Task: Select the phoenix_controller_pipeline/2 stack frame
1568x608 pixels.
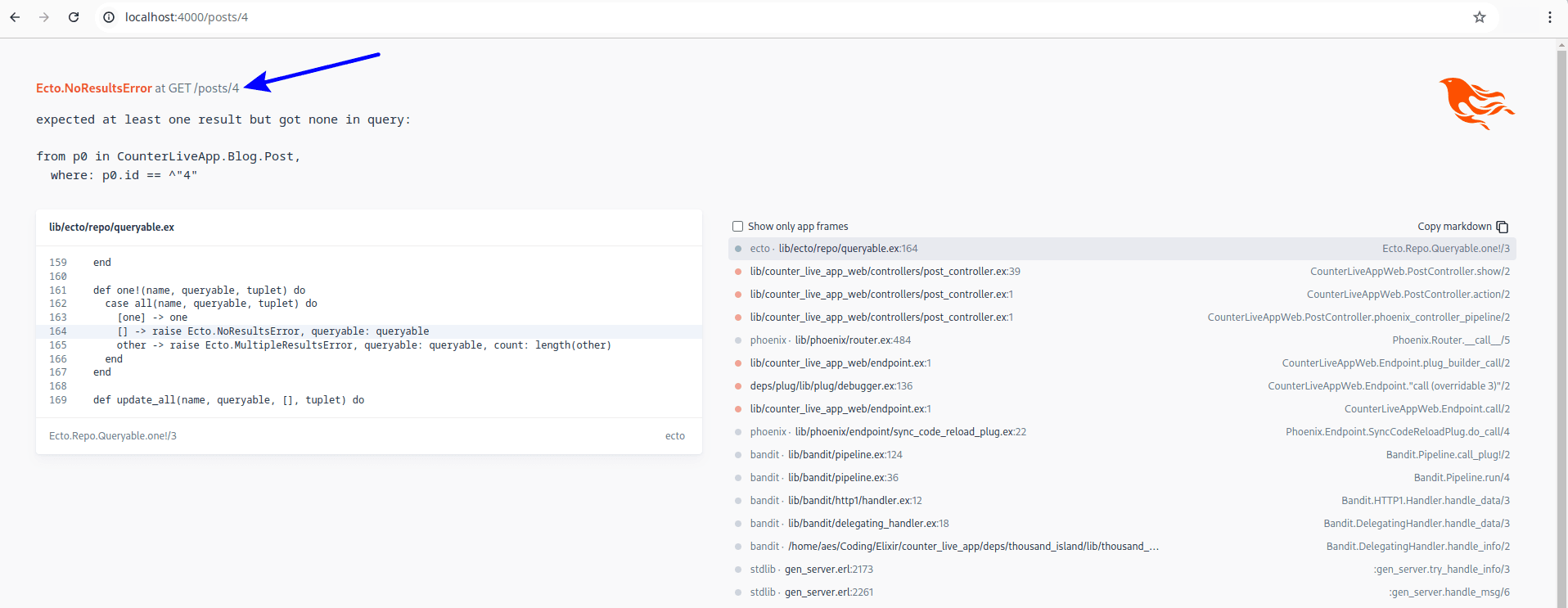Action: pos(1122,318)
